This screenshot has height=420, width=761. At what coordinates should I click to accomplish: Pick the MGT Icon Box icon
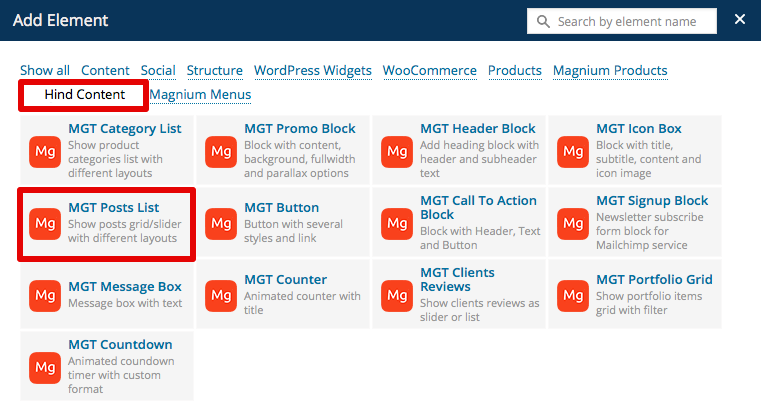click(572, 152)
